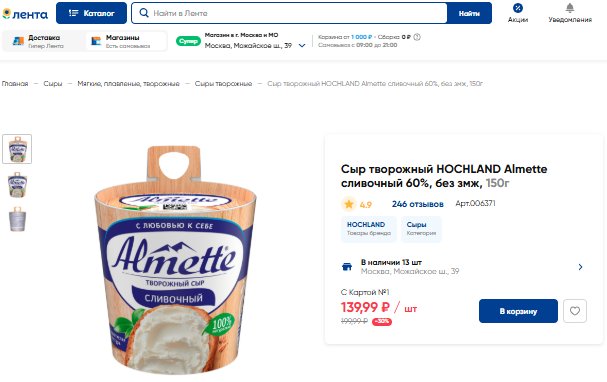Click the store availability shop icon
This screenshot has width=607, height=382.
[x=347, y=267]
